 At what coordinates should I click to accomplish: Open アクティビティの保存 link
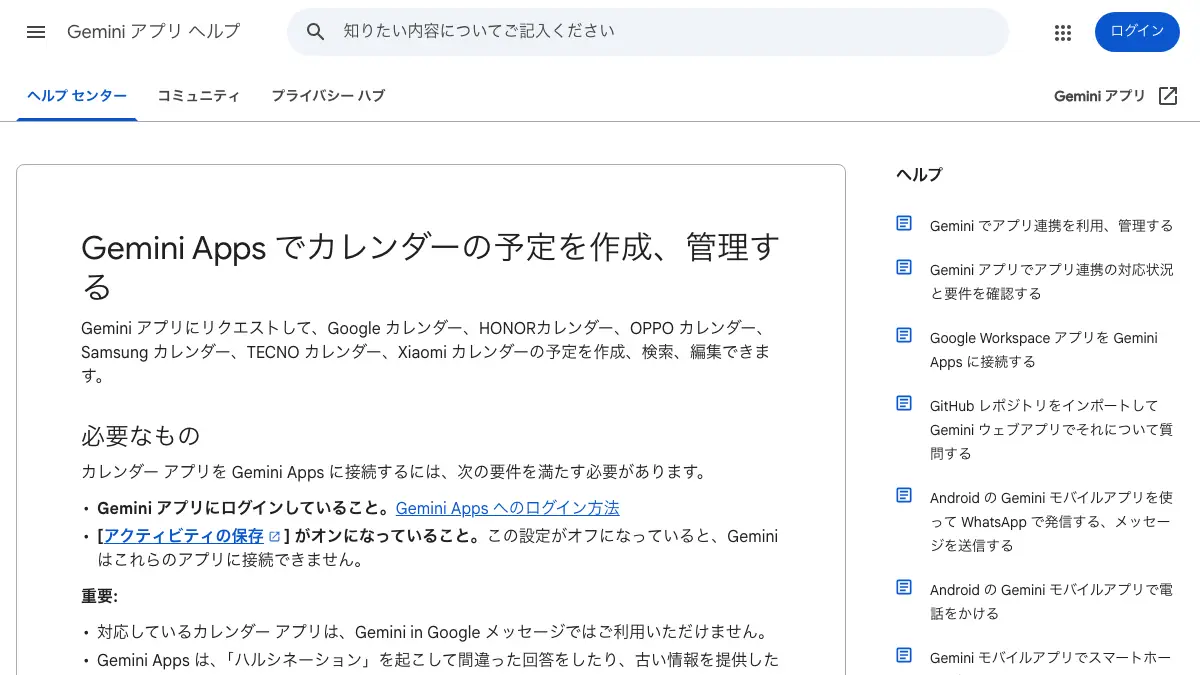tap(191, 536)
